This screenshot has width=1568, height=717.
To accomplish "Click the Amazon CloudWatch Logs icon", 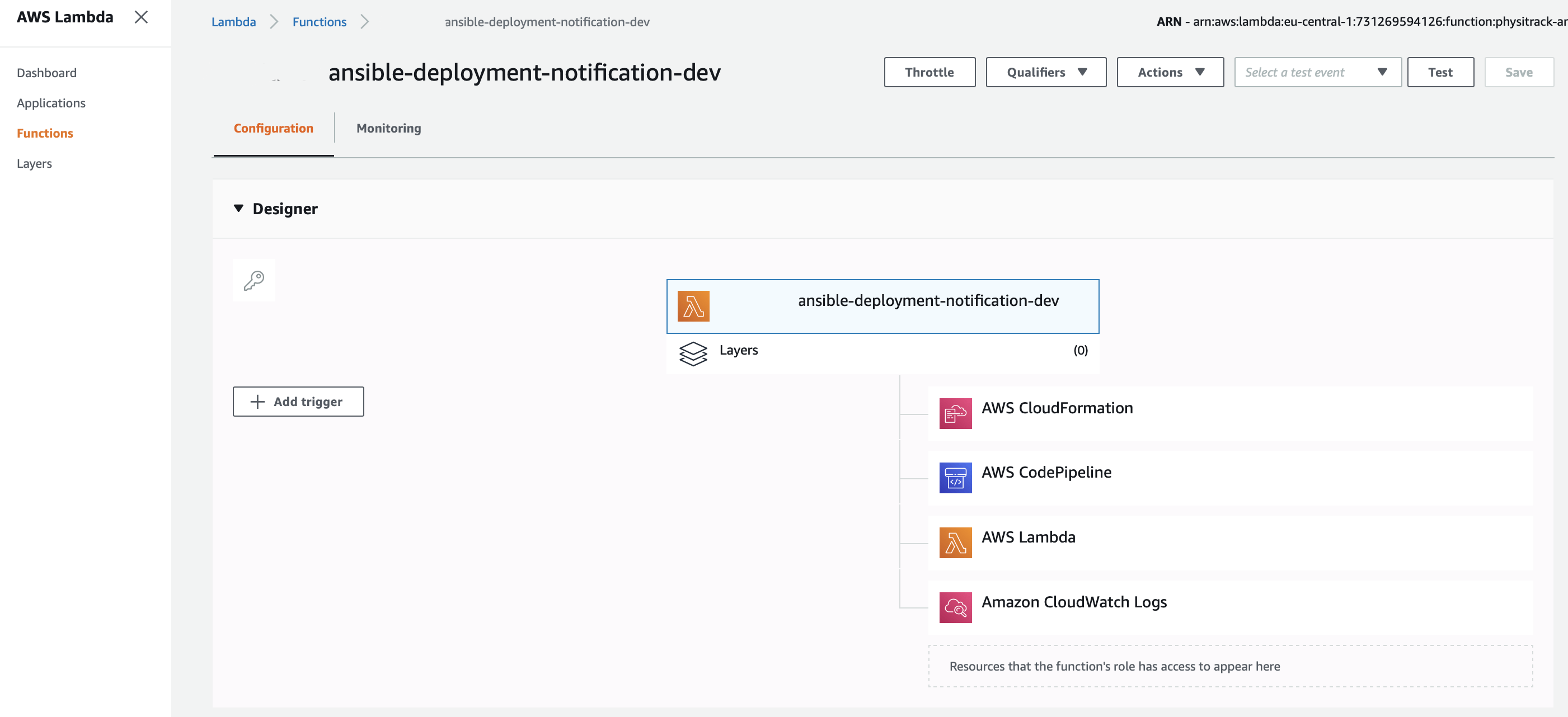I will 955,607.
